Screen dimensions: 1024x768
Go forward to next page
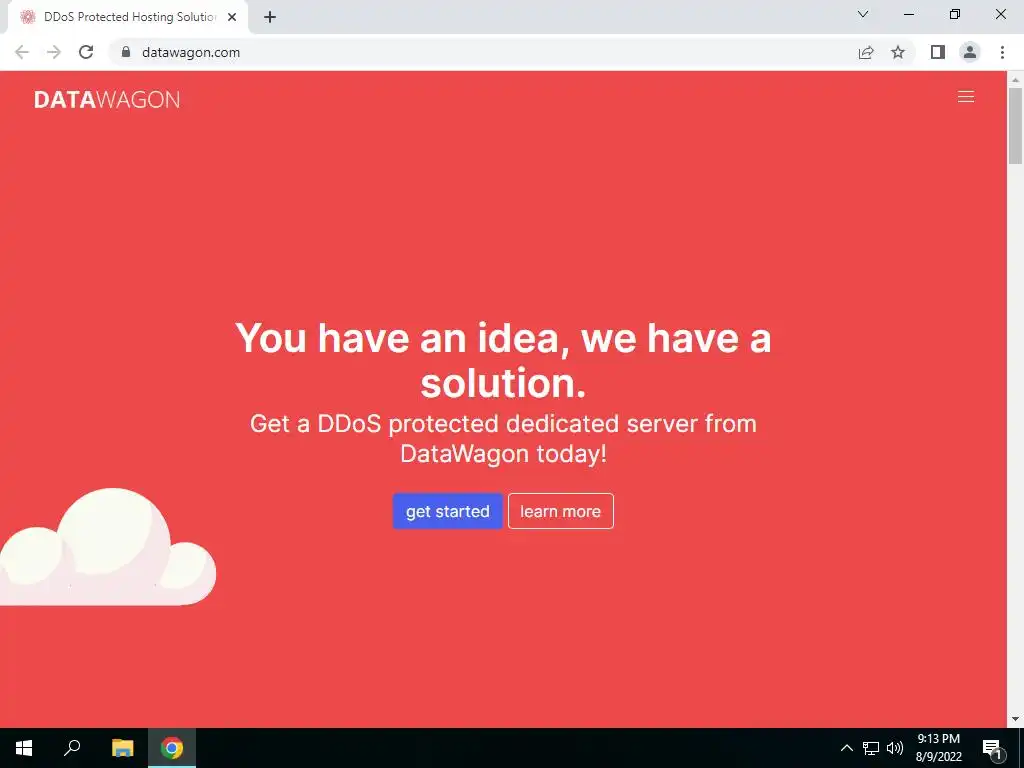coord(54,52)
